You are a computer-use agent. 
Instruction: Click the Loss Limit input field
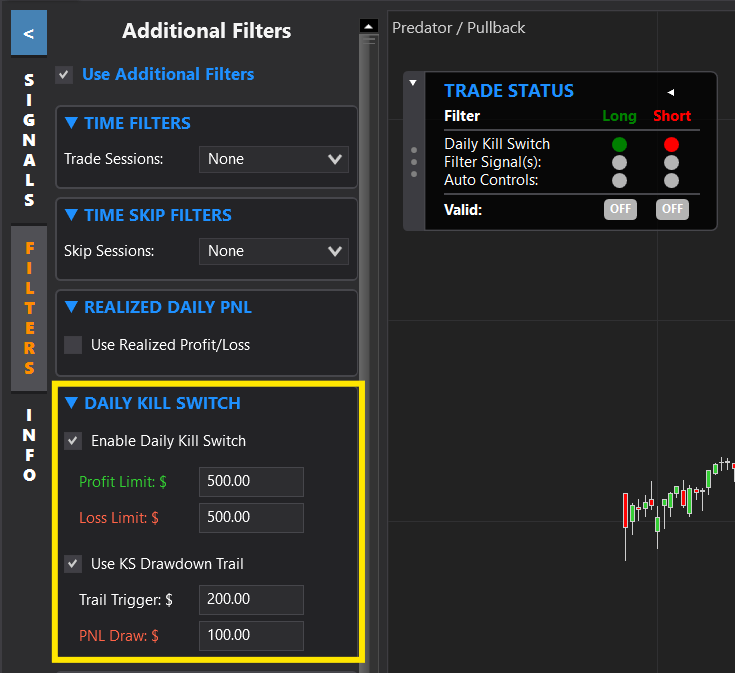pos(251,517)
